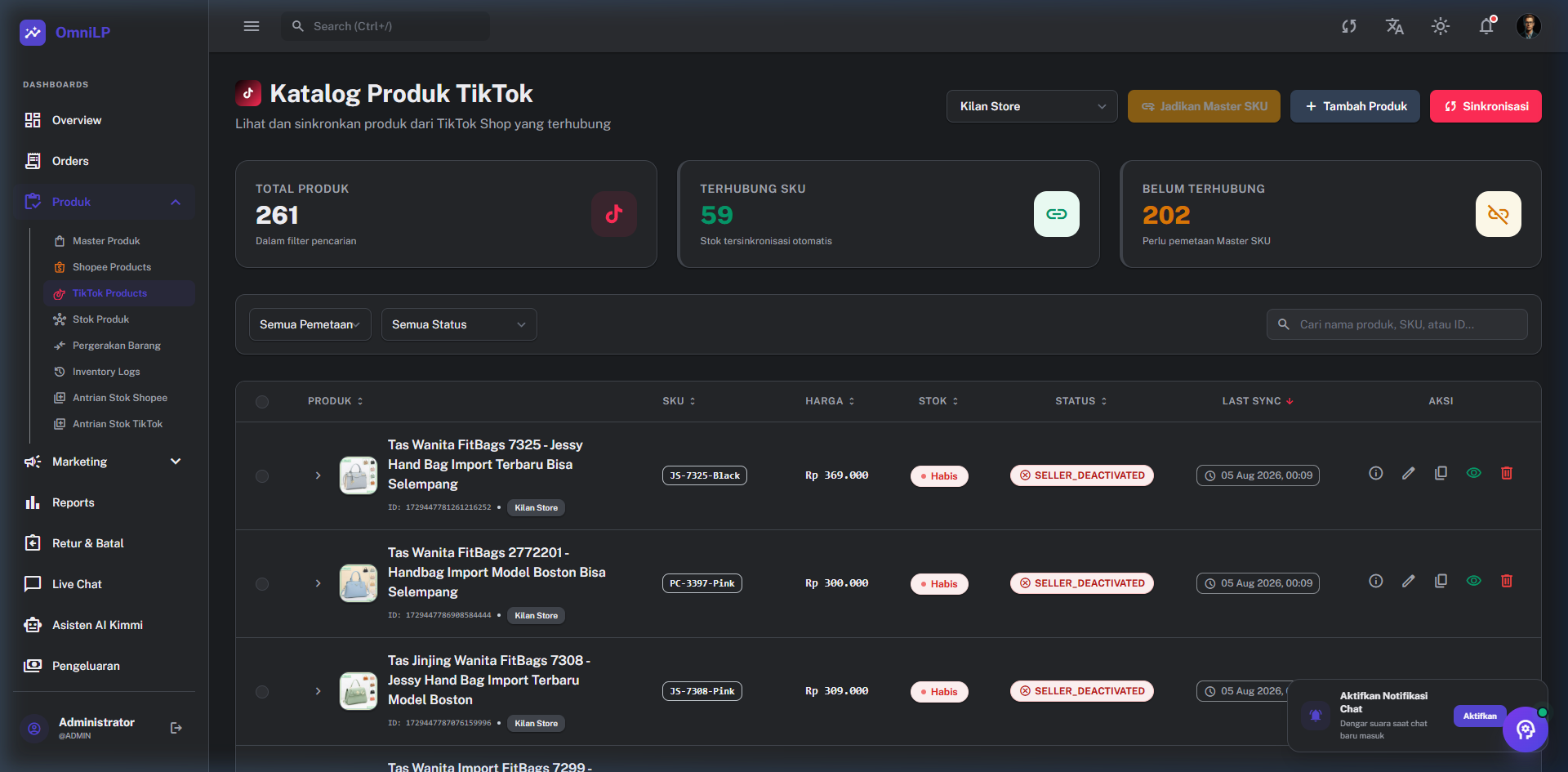Open Retur & Batal in the sidebar
Screen dimensions: 1568x772
pyautogui.click(x=104, y=543)
